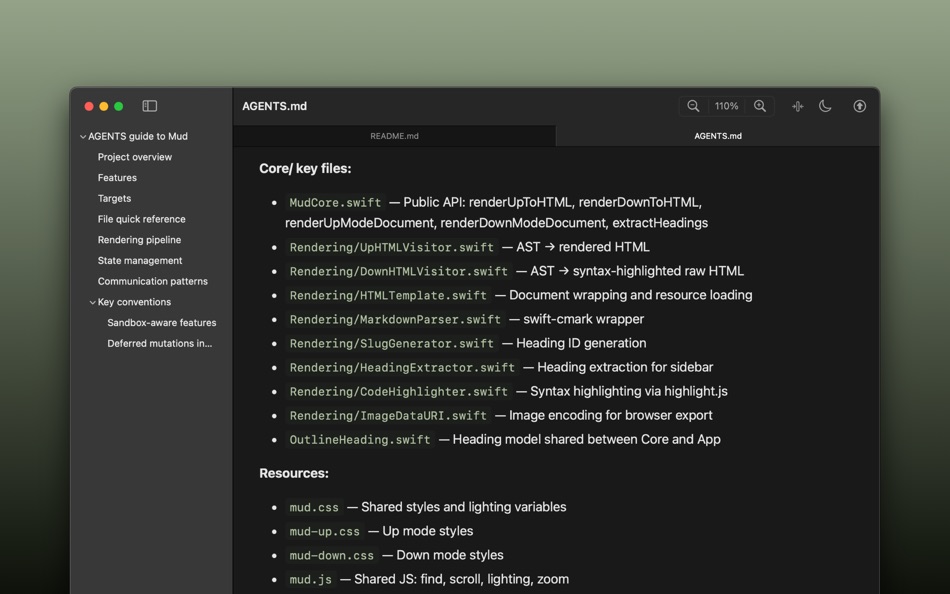Jump to State management heading

pos(140,261)
